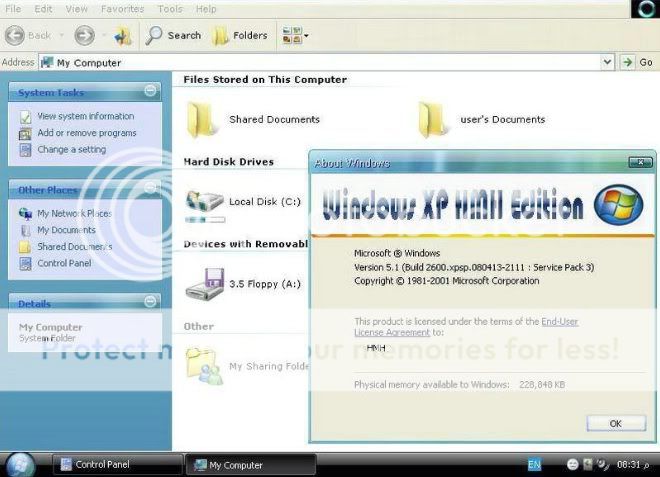Image resolution: width=660 pixels, height=477 pixels.
Task: Click the Back navigation arrow icon
Action: coord(15,35)
